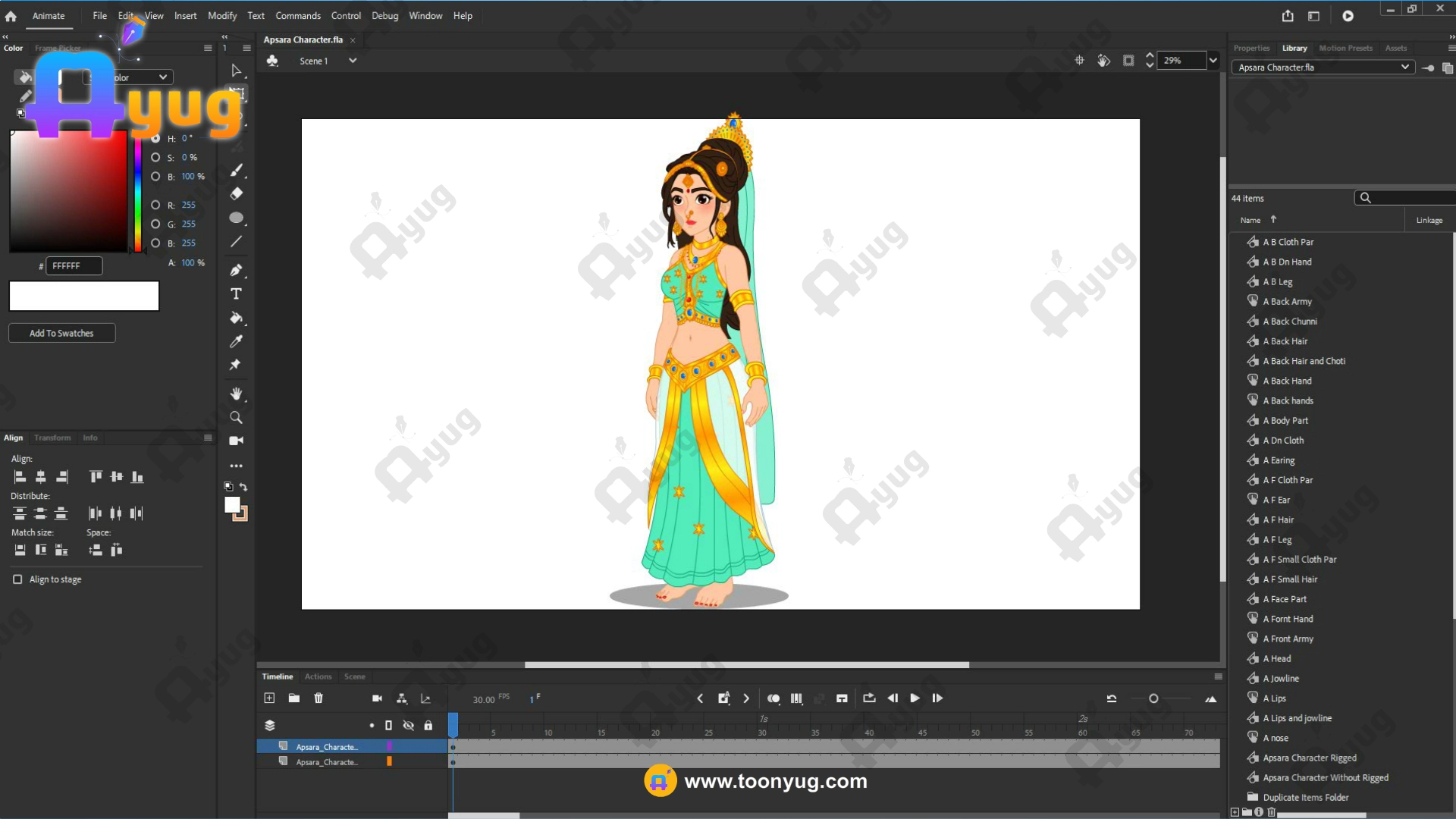1456x819 pixels.
Task: Select the Eyedropper tool
Action: point(236,341)
